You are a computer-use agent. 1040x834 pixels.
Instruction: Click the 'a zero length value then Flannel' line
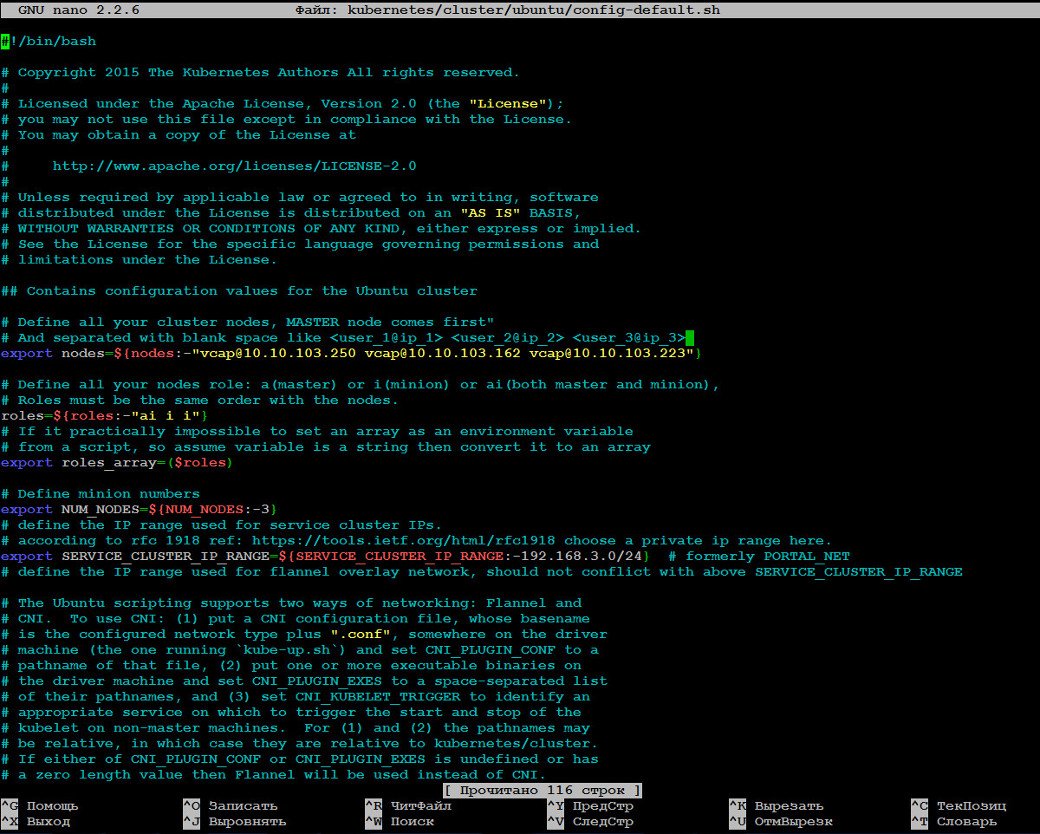(x=273, y=774)
